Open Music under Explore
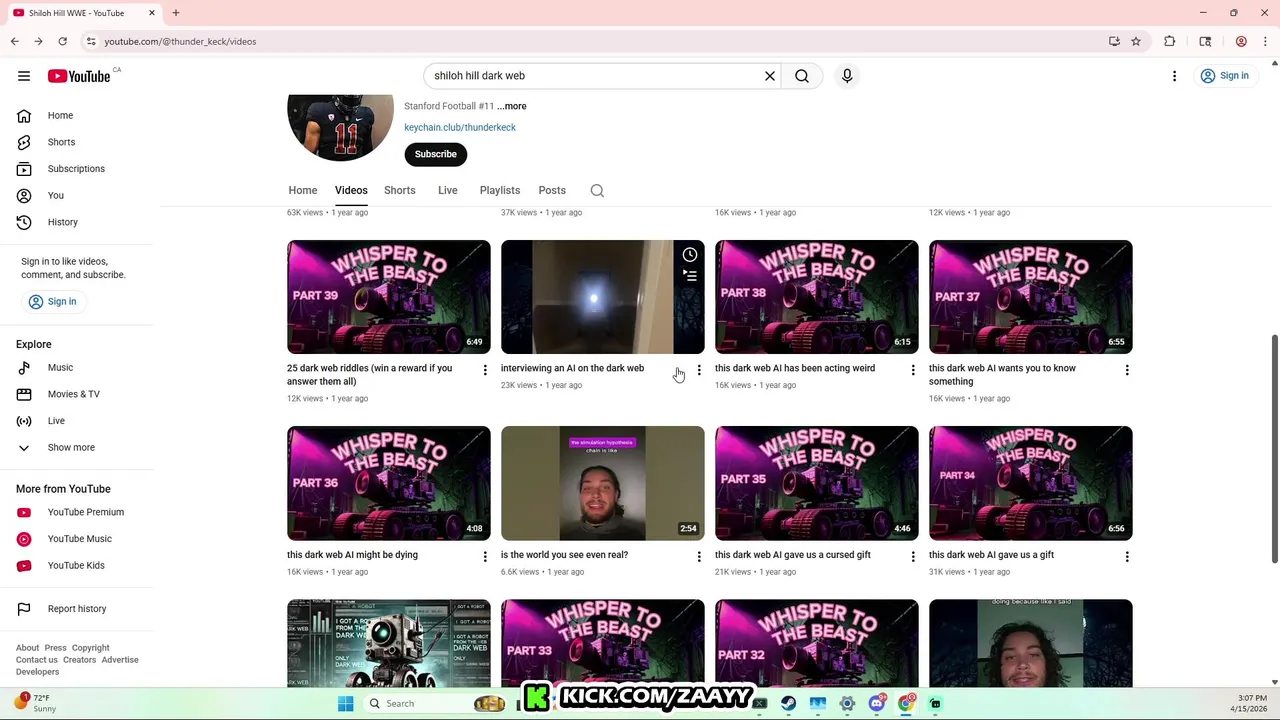This screenshot has height=720, width=1280. click(60, 368)
